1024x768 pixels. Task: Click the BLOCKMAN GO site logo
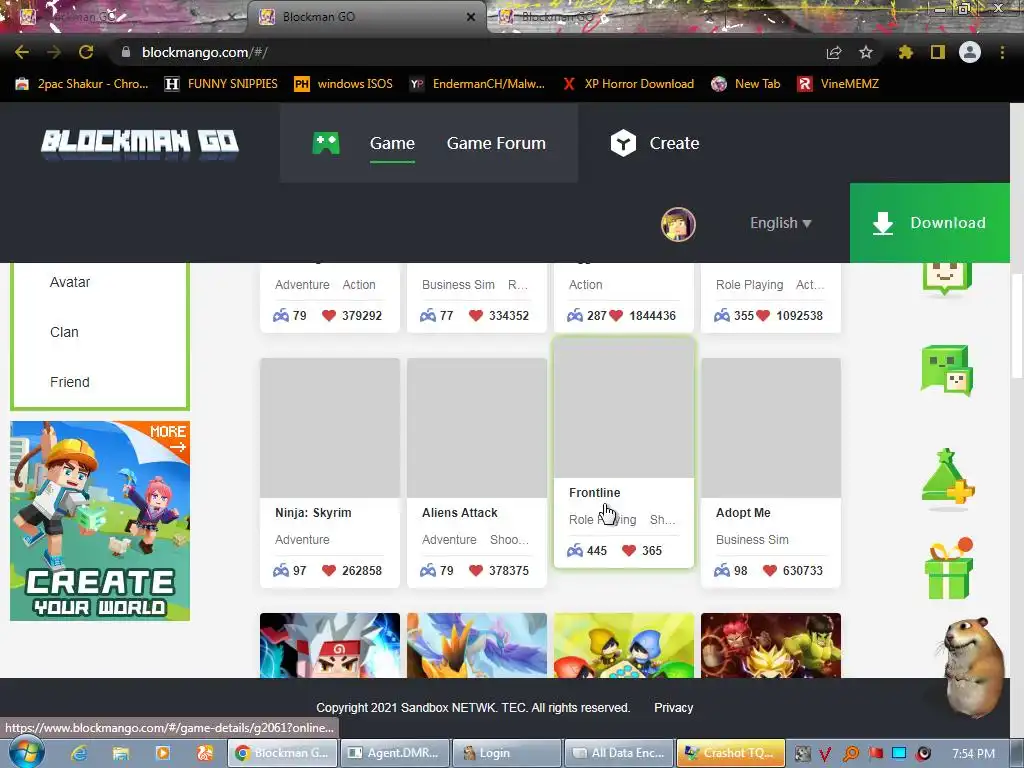pos(140,142)
